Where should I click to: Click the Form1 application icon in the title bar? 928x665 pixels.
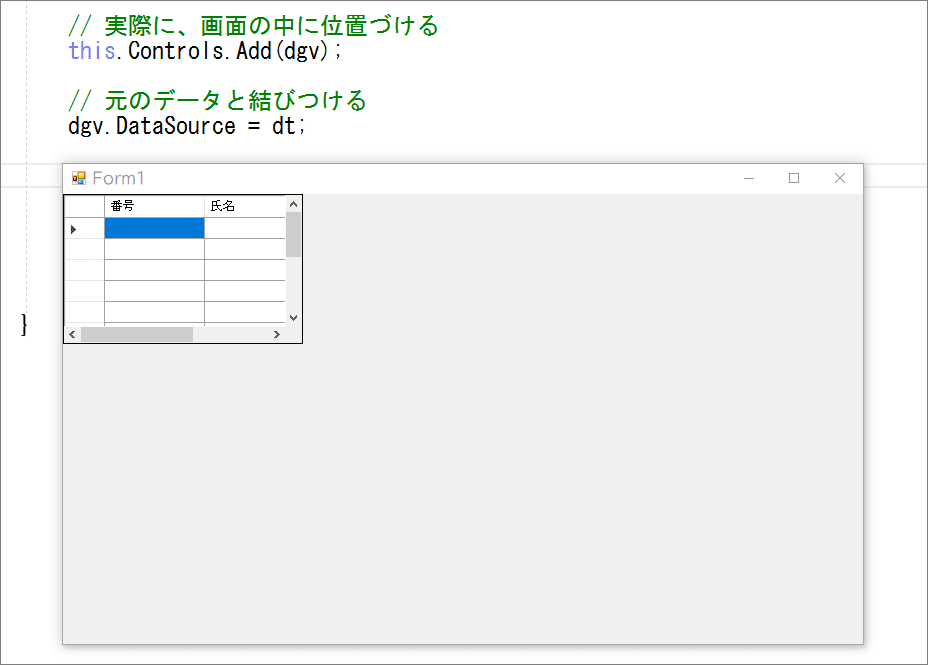pos(78,177)
